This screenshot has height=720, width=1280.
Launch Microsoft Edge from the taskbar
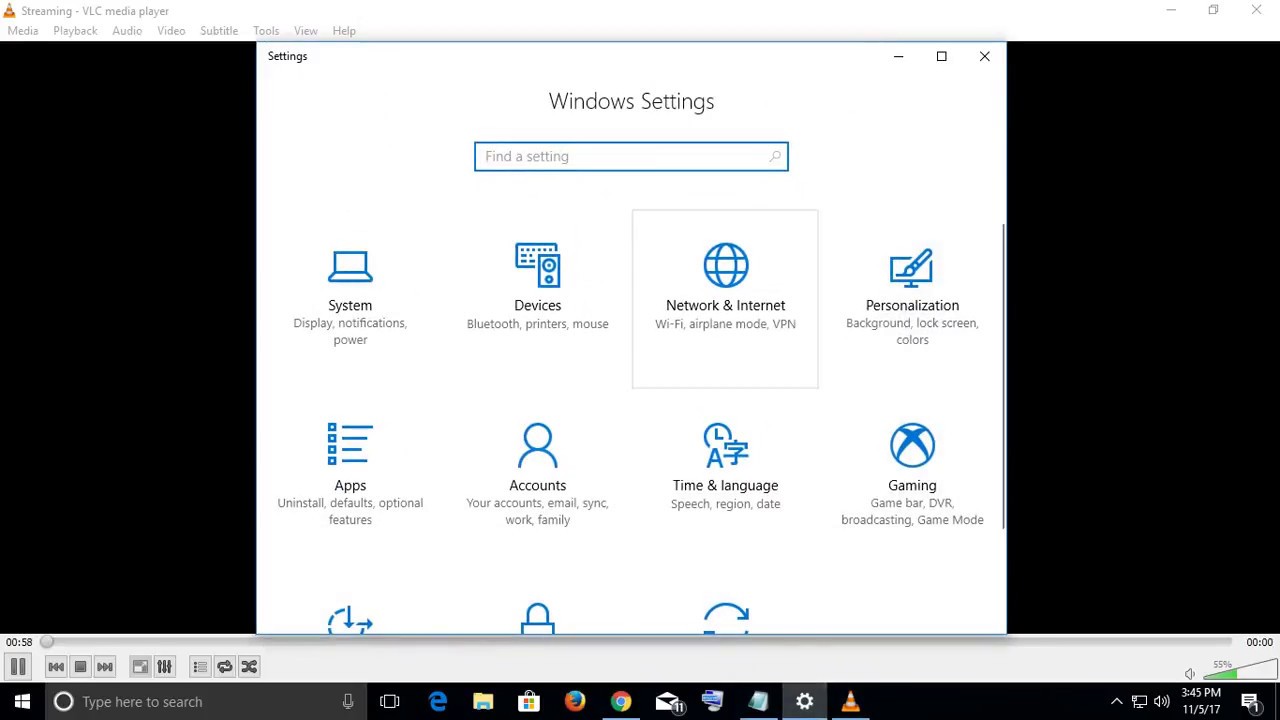click(x=438, y=702)
